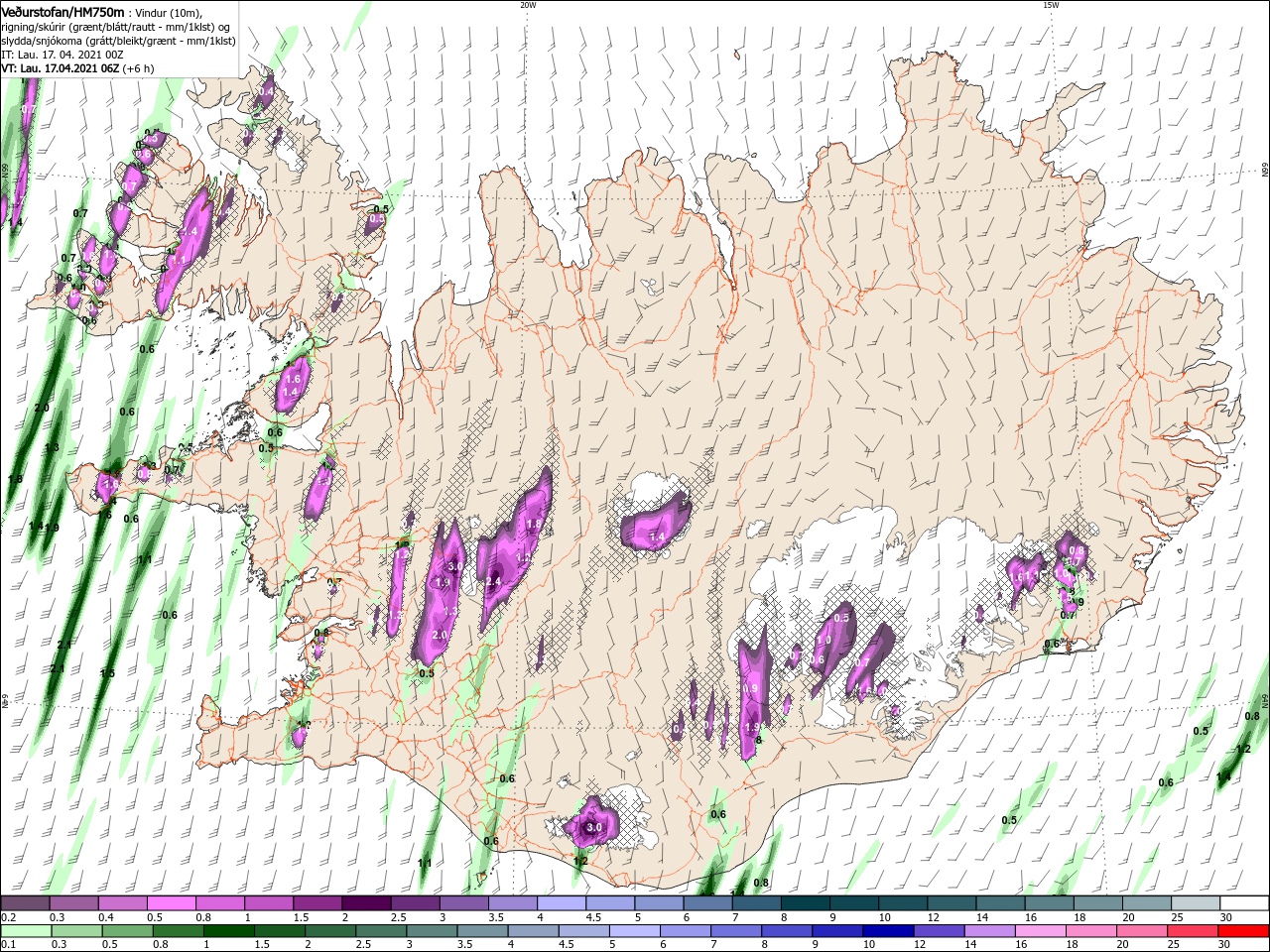The height and width of the screenshot is (952, 1270).
Task: Click the rigning/skúrir legend description line
Action: pyautogui.click(x=116, y=27)
